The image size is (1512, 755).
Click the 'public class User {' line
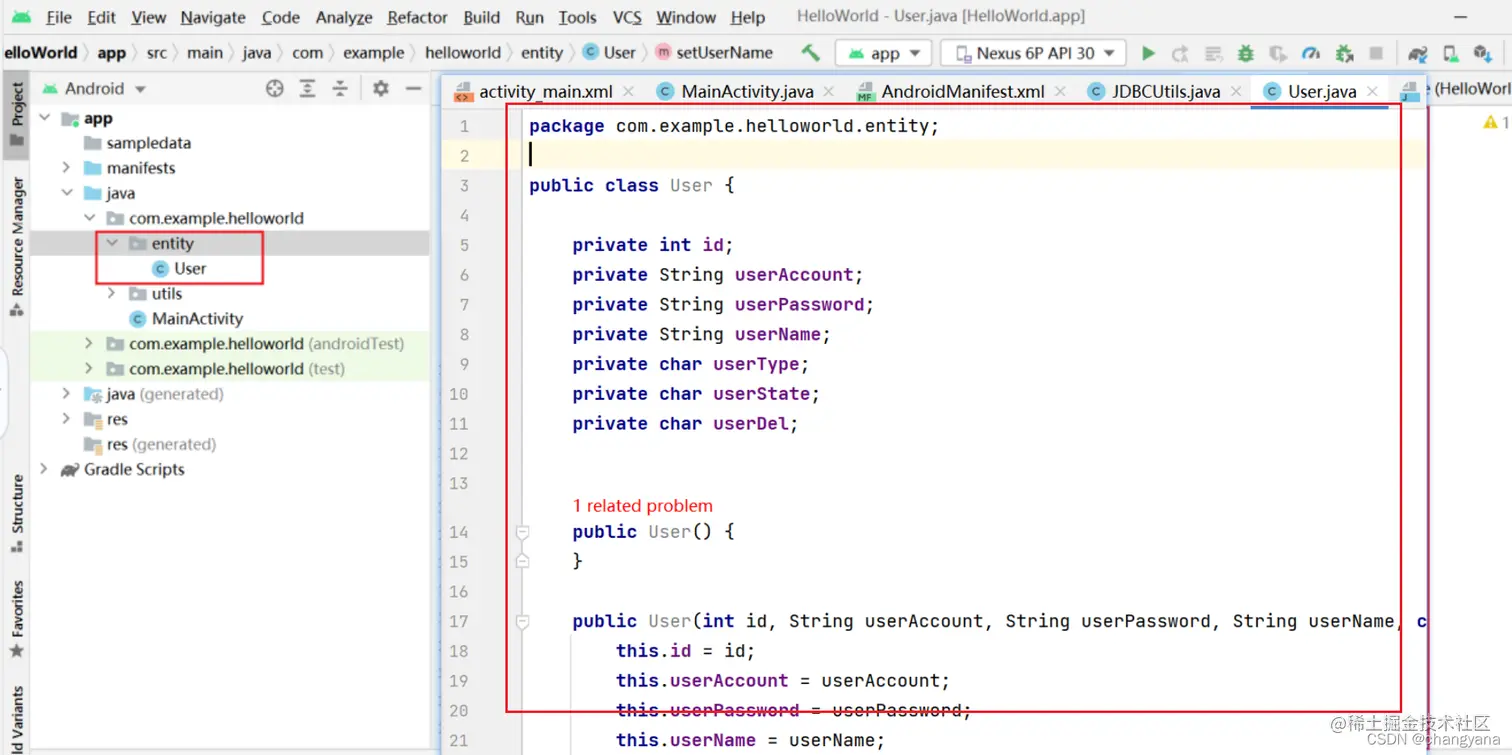(632, 185)
